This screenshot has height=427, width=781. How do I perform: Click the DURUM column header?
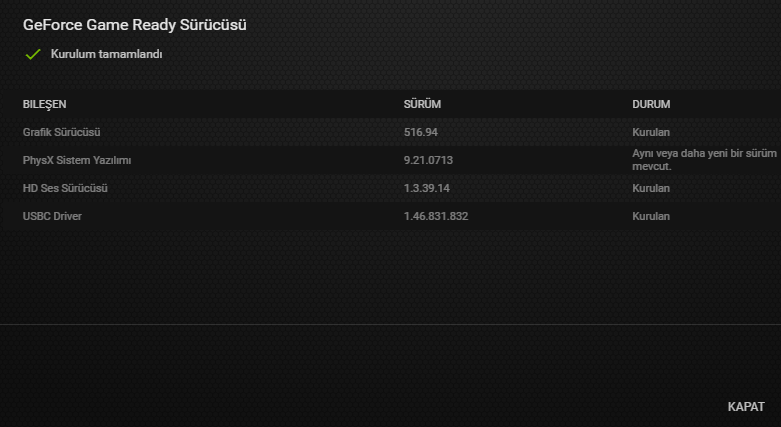[651, 104]
